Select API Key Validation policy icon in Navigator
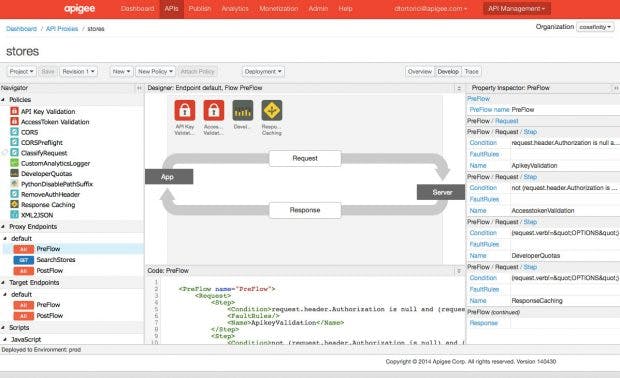Viewport: 620px width, 378px height. 14,111
